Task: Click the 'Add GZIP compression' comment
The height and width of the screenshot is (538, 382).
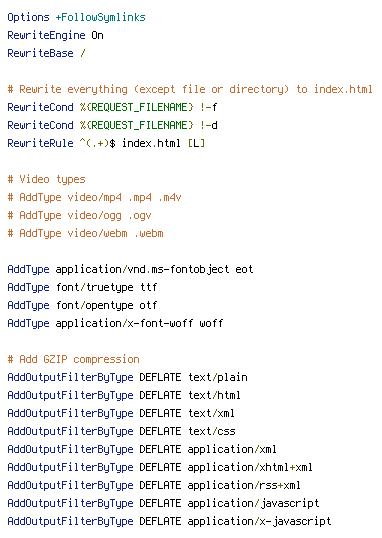Action: tap(73, 360)
